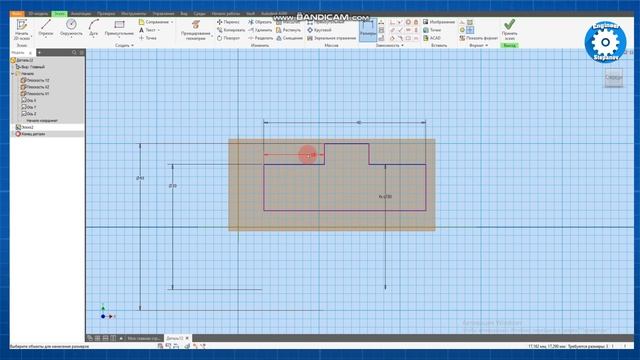The height and width of the screenshot is (360, 640).
Task: Toggle the highlighted driven dimension format icon
Action: (x=470, y=30)
